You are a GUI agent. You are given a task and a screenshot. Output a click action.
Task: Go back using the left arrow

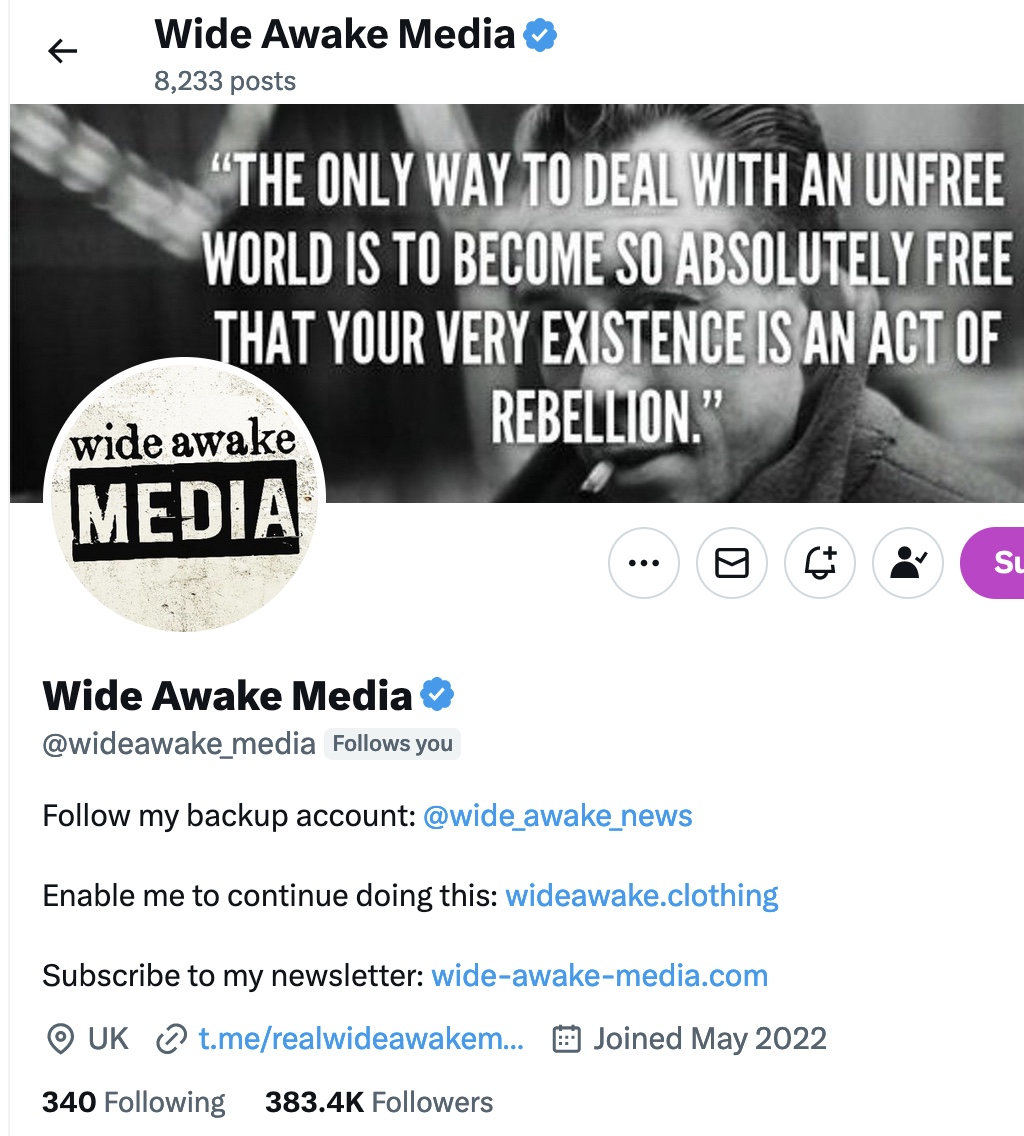pos(62,51)
